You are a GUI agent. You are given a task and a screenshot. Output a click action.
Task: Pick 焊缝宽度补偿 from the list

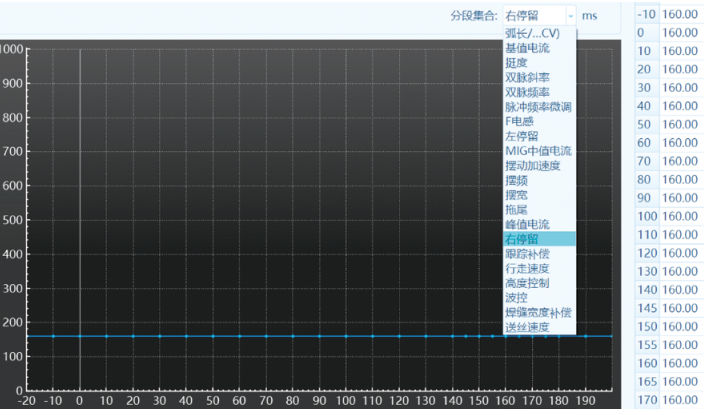pos(537,313)
